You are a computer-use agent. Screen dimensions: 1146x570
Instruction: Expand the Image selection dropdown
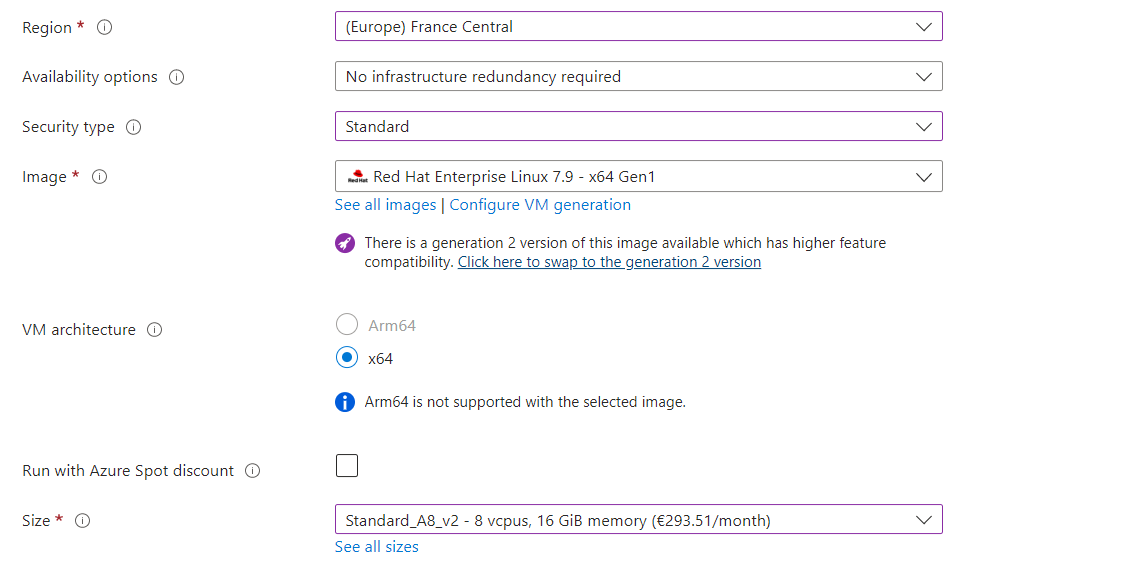point(638,177)
